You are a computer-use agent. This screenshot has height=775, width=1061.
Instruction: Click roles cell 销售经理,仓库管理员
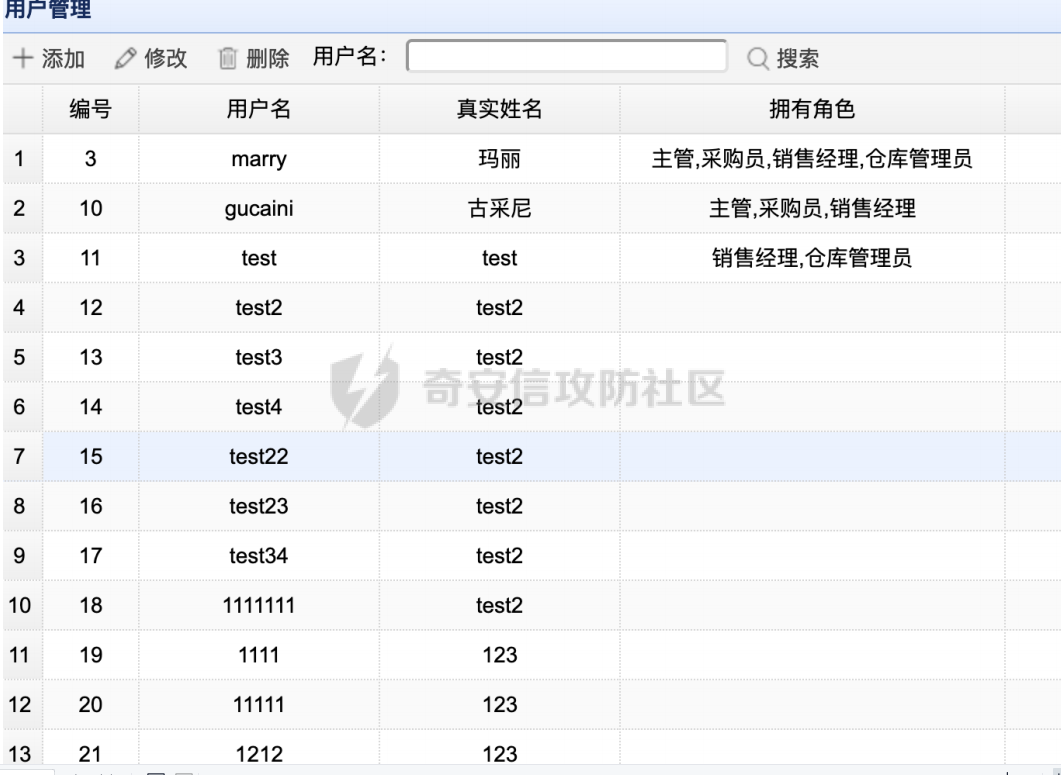812,258
